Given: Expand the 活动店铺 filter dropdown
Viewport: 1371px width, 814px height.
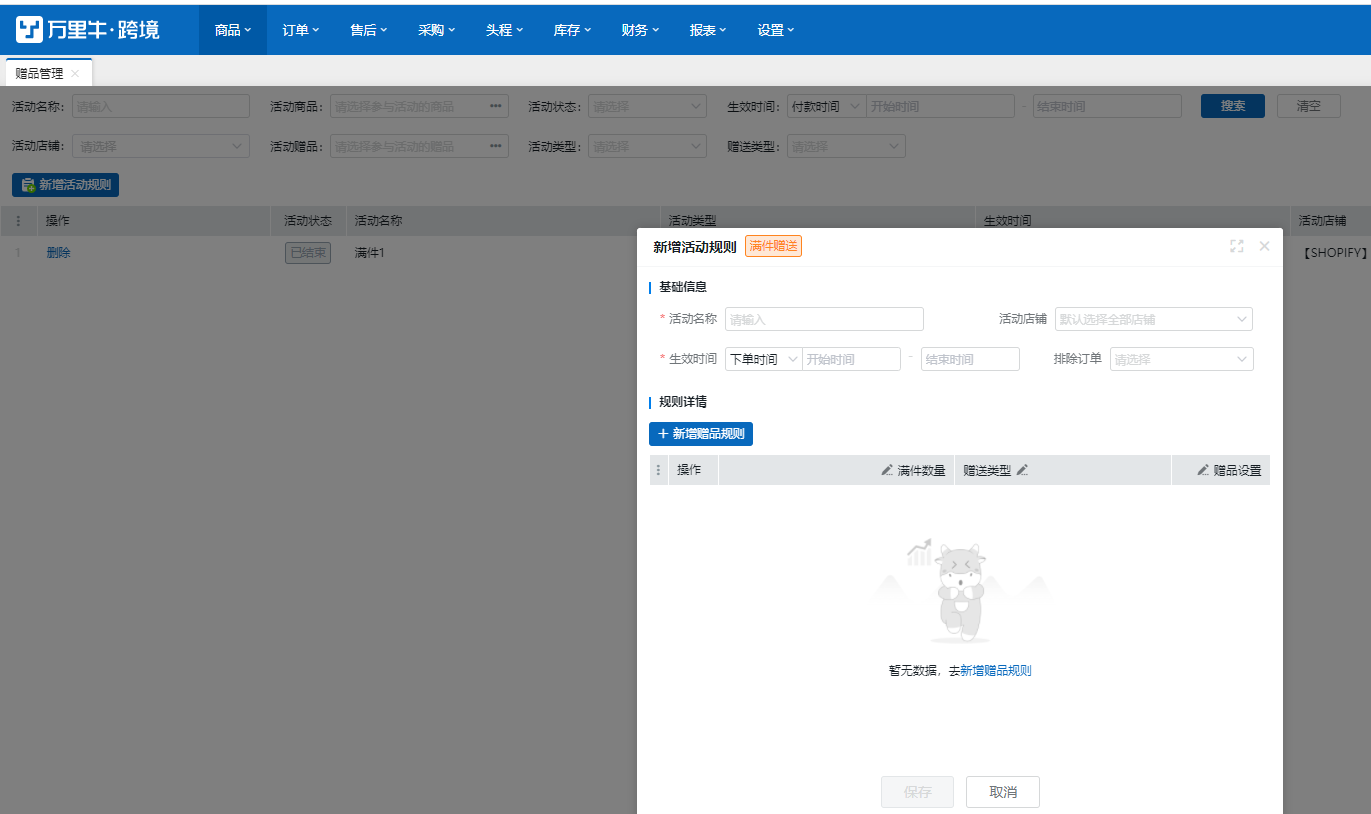Looking at the screenshot, I should [161, 146].
